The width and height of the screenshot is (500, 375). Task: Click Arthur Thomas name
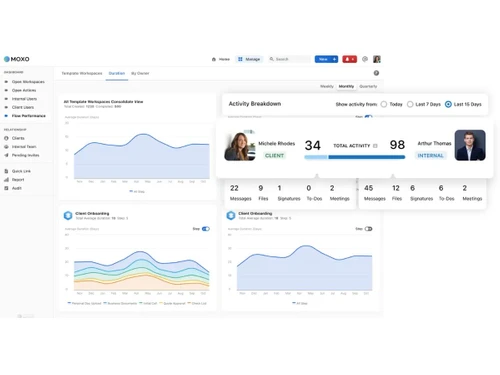[434, 143]
